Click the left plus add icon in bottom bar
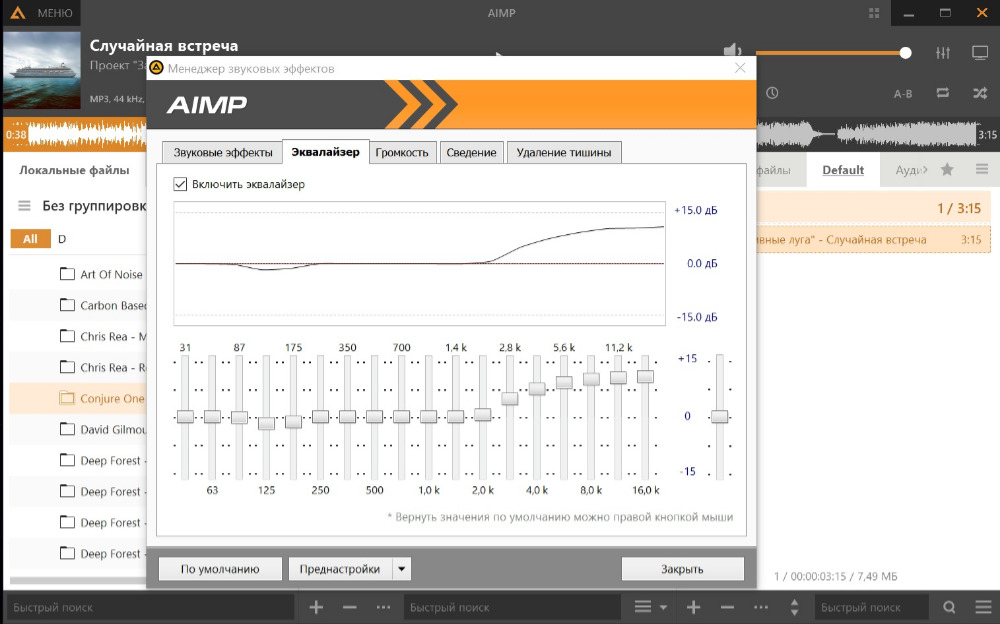This screenshot has width=1000, height=624. click(x=316, y=607)
